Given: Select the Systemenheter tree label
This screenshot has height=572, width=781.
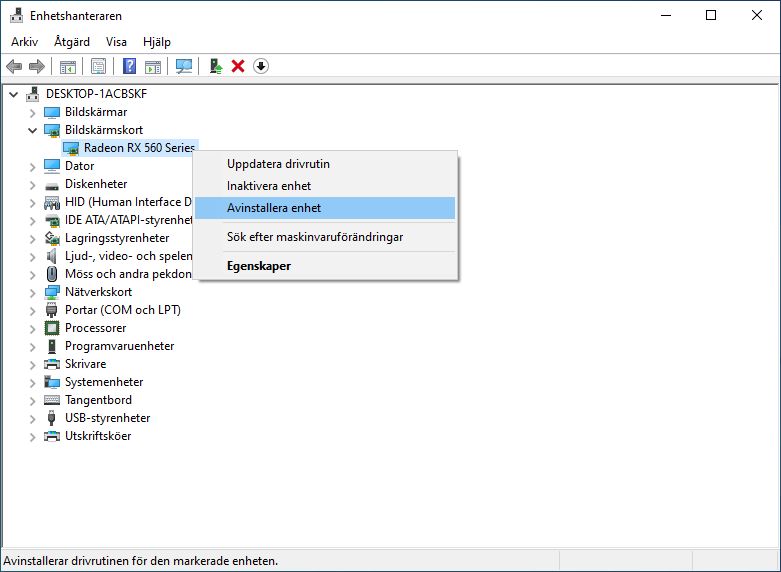Looking at the screenshot, I should tap(104, 382).
